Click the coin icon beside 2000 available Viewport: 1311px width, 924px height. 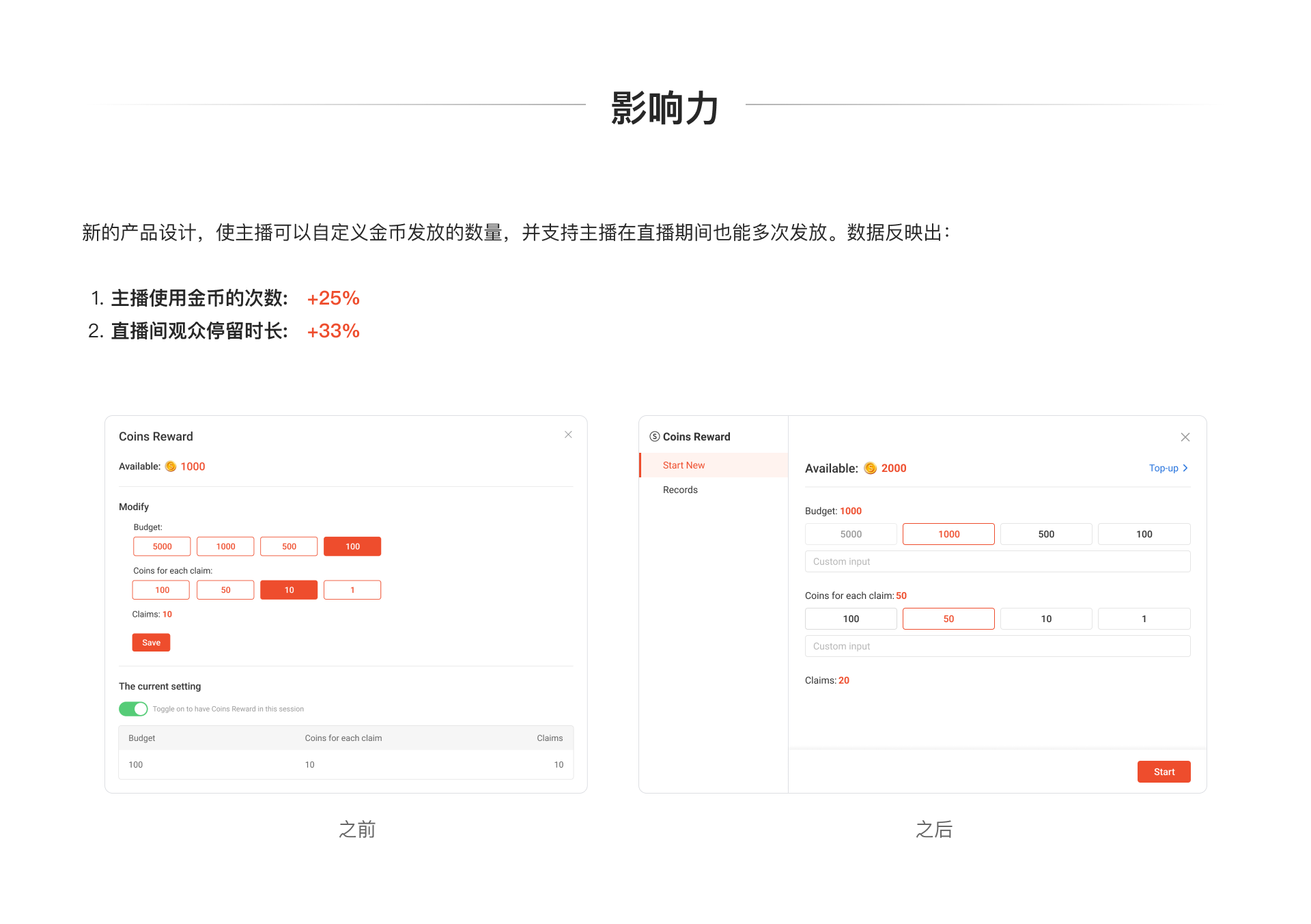pyautogui.click(x=870, y=468)
